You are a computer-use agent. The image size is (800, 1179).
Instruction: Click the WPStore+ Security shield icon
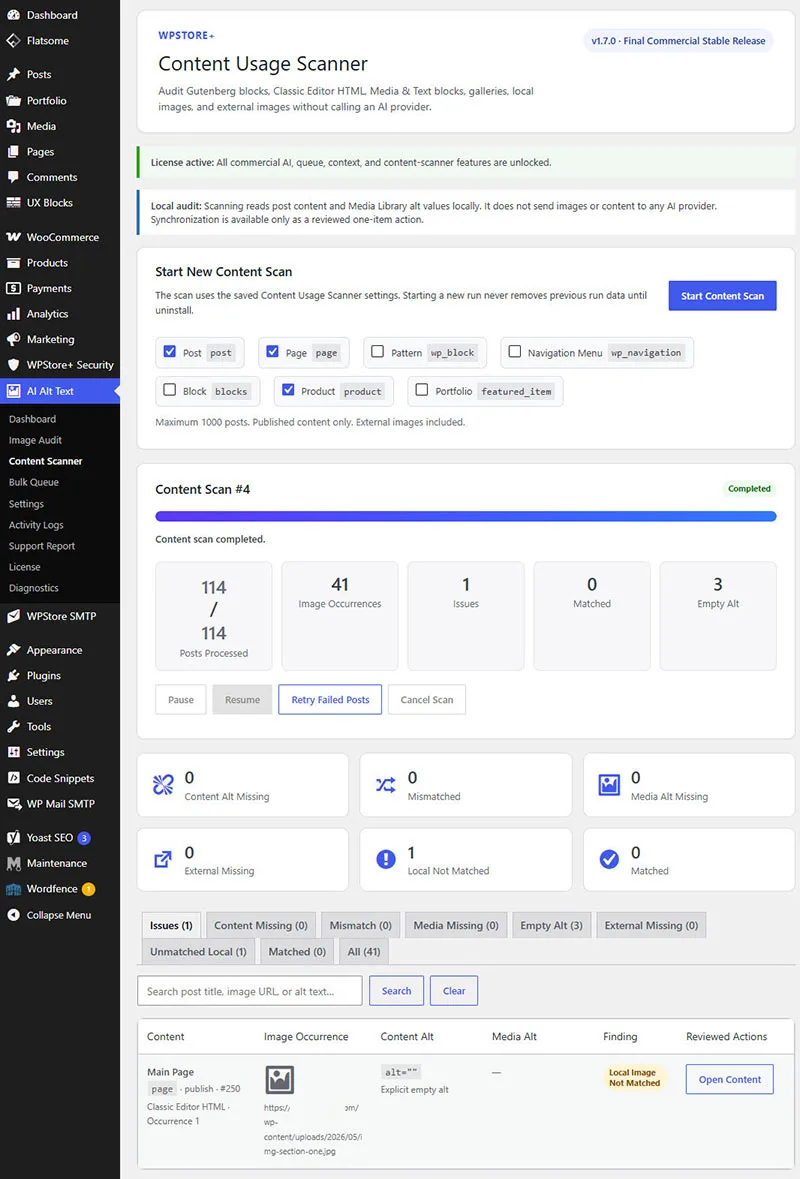tap(14, 365)
